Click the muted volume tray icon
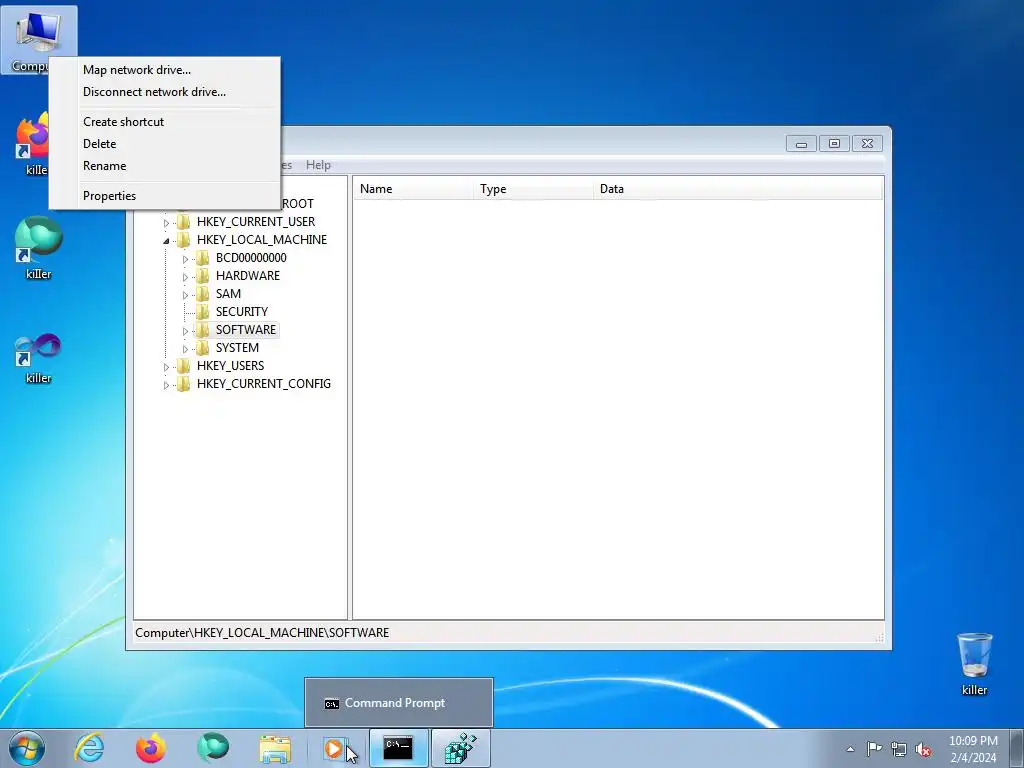This screenshot has width=1024, height=768. [923, 749]
